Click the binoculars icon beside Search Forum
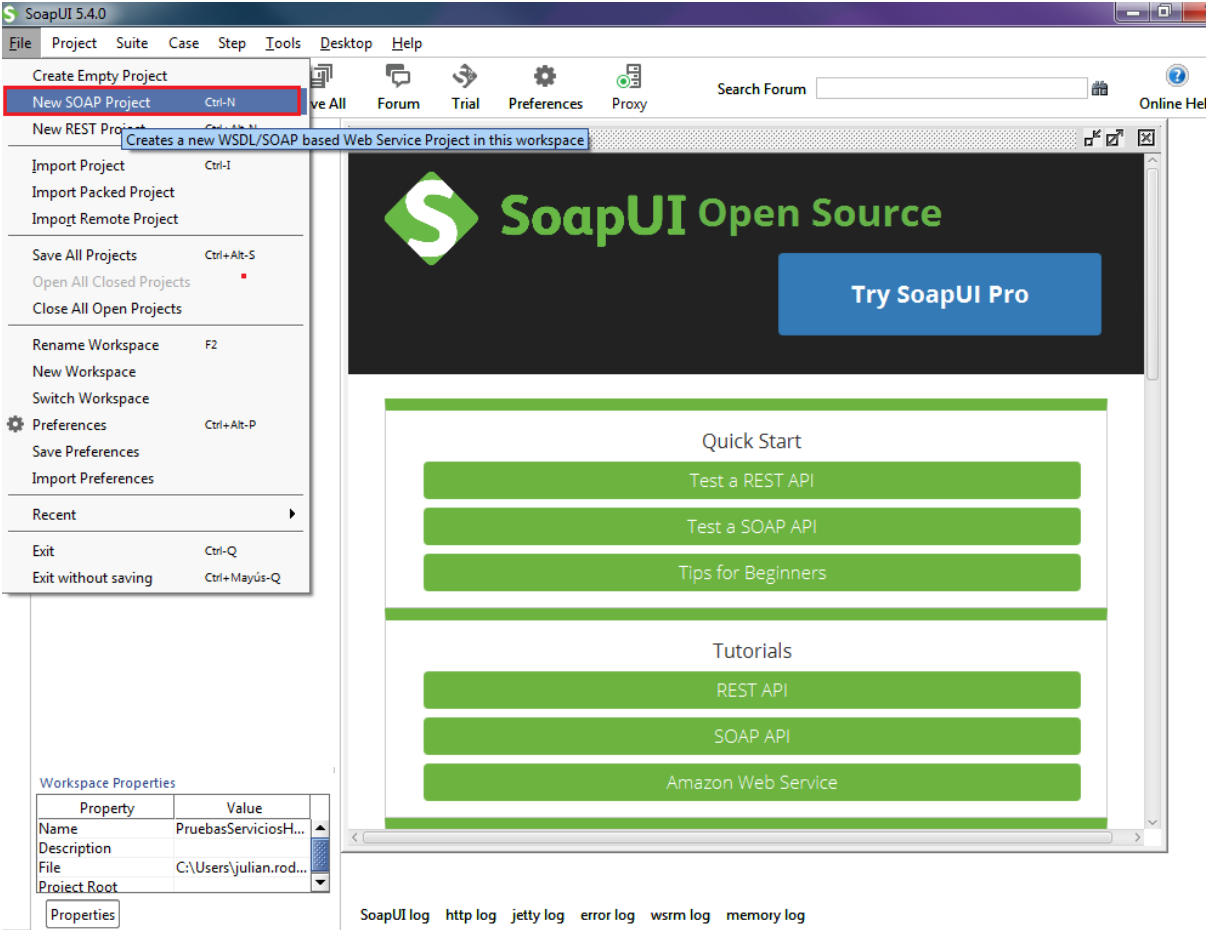The width and height of the screenshot is (1212, 930). pyautogui.click(x=1100, y=88)
